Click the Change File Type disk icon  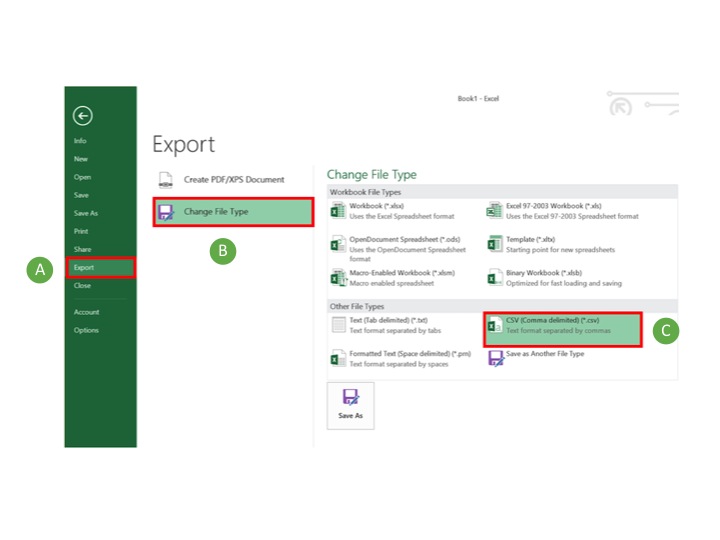point(166,212)
